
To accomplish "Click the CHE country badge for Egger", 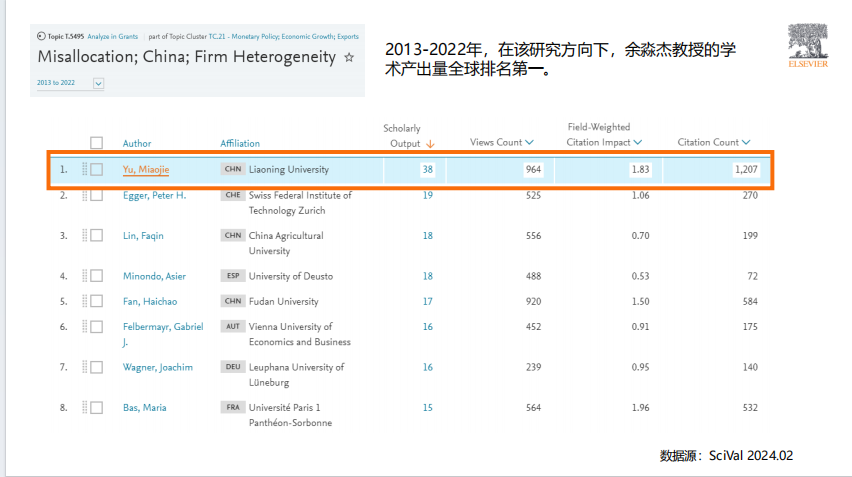I will pos(233,195).
